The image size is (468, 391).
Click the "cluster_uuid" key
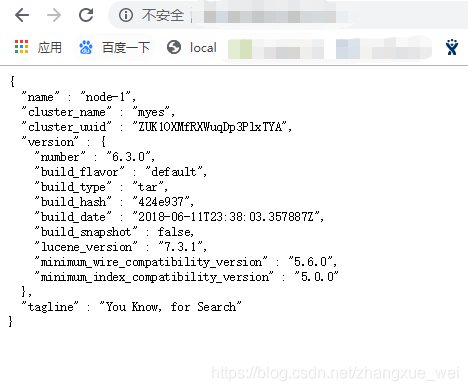[67, 127]
